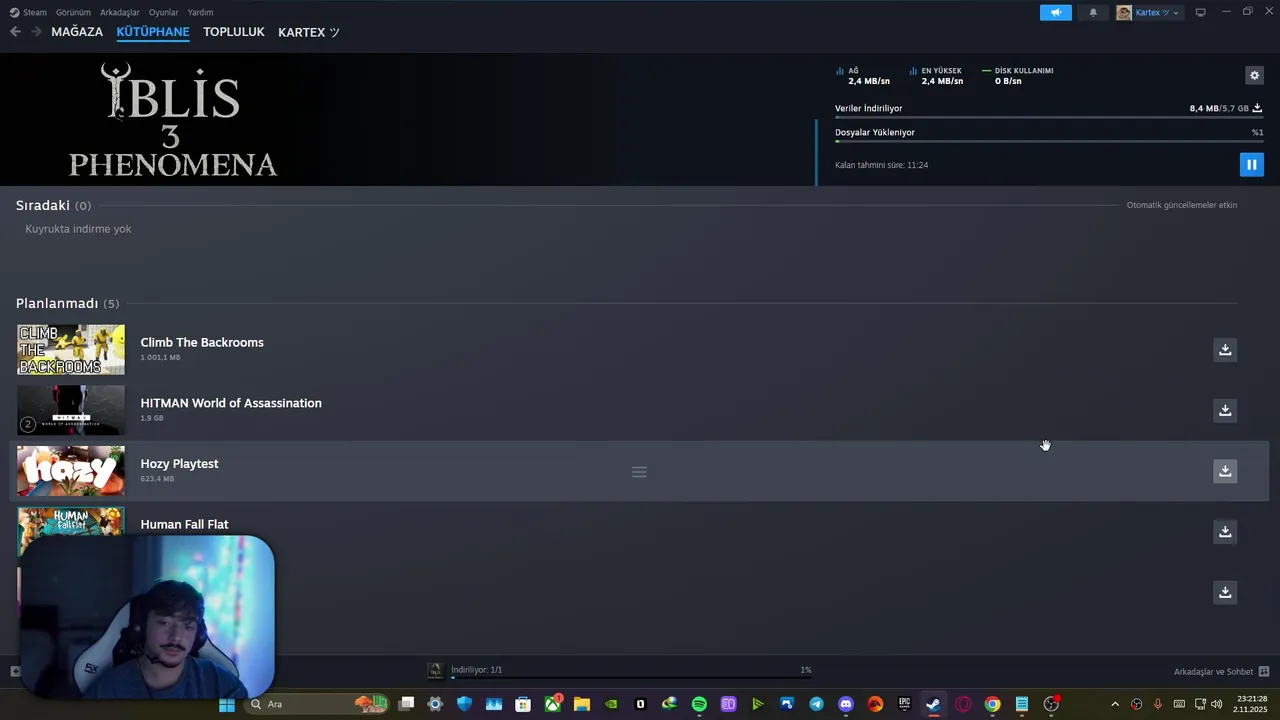Open Discord from the taskbar
This screenshot has height=720, width=1280.
[x=846, y=704]
